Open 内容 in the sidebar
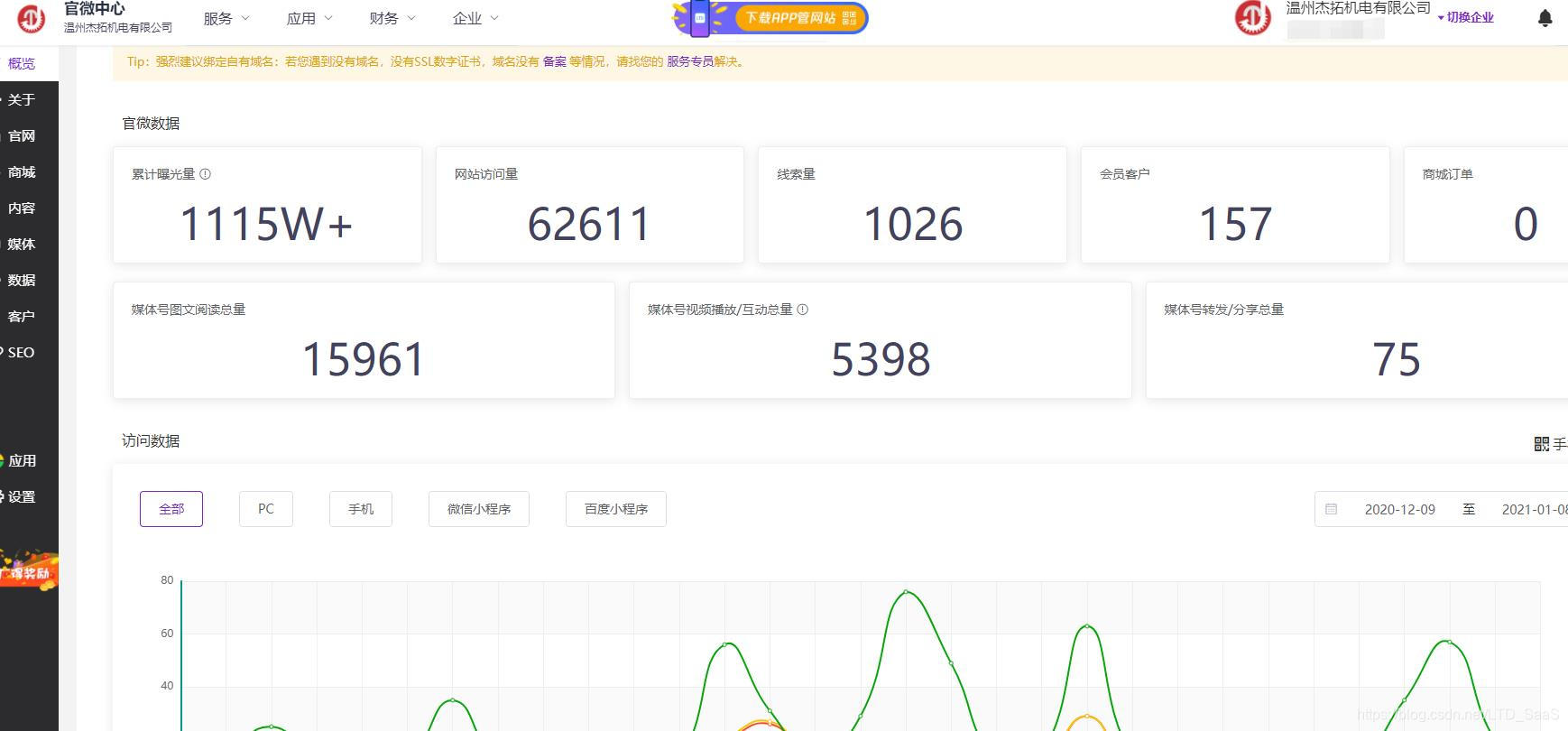 (x=29, y=208)
